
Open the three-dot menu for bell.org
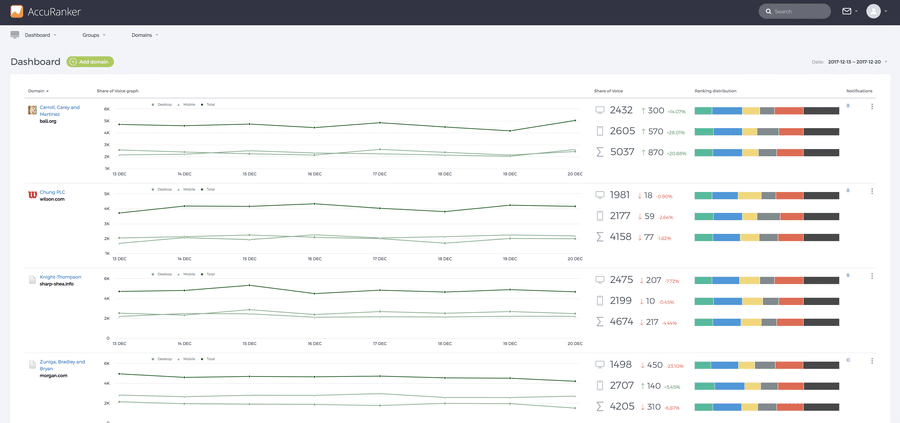(872, 107)
